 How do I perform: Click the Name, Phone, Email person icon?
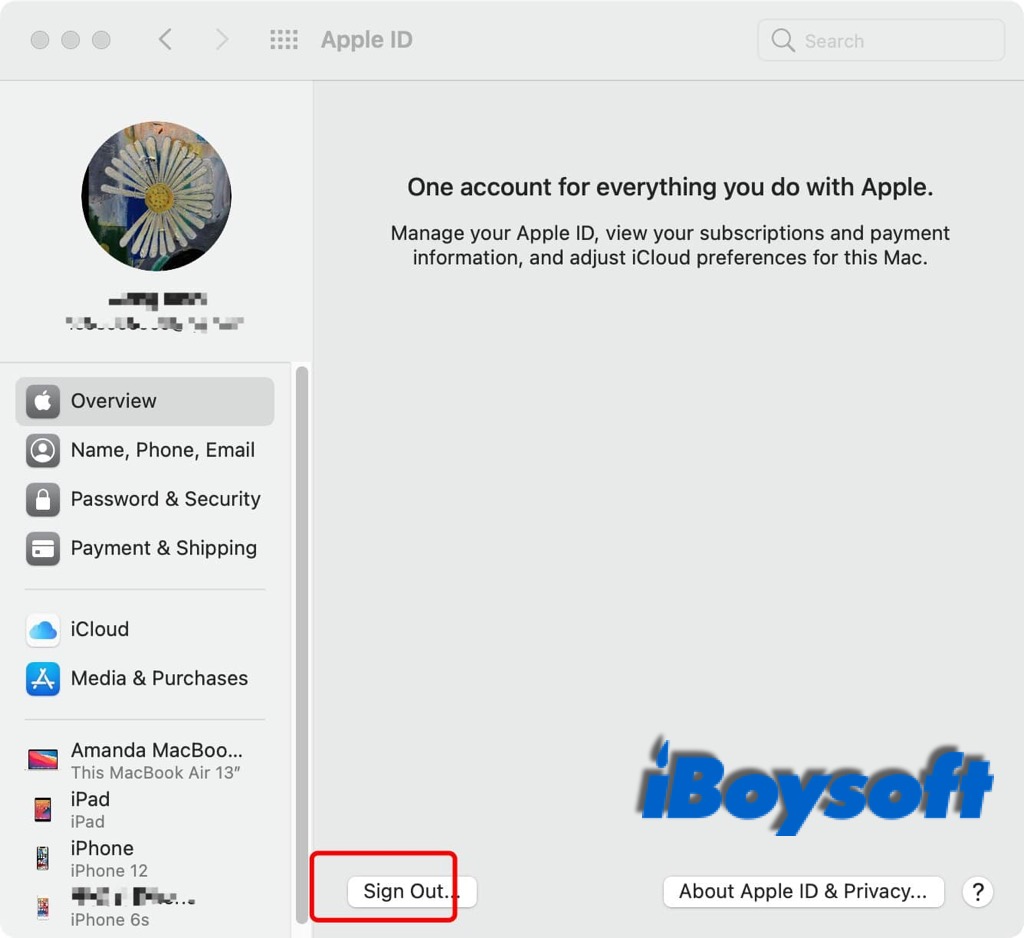[43, 451]
